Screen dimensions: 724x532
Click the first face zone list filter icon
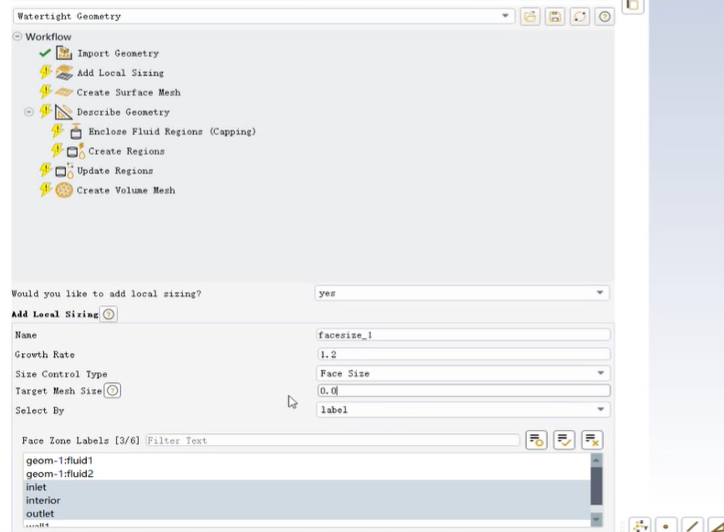(x=536, y=440)
